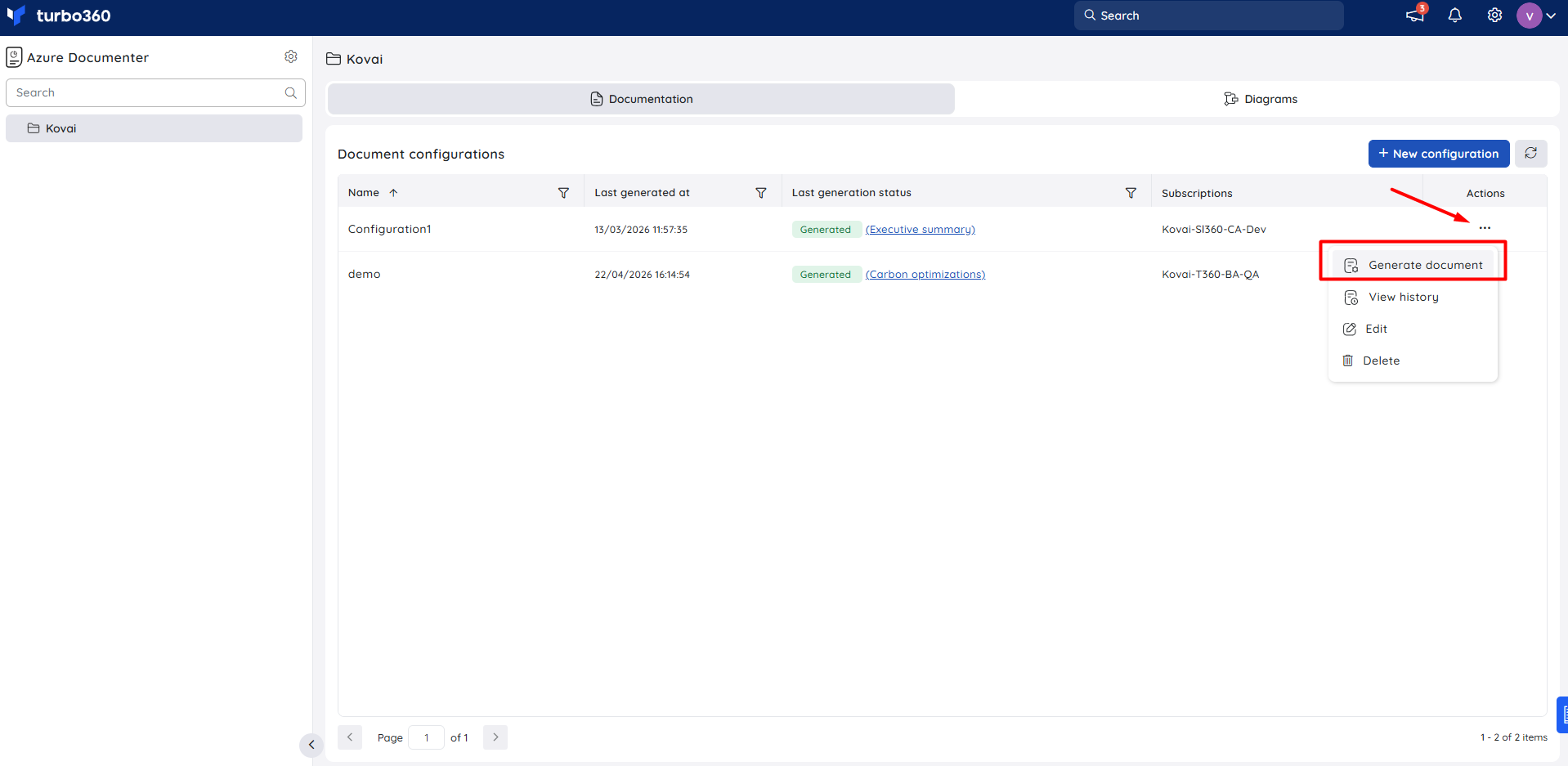Open the Carbon optimizations link
Image resolution: width=1568 pixels, height=766 pixels.
(925, 275)
